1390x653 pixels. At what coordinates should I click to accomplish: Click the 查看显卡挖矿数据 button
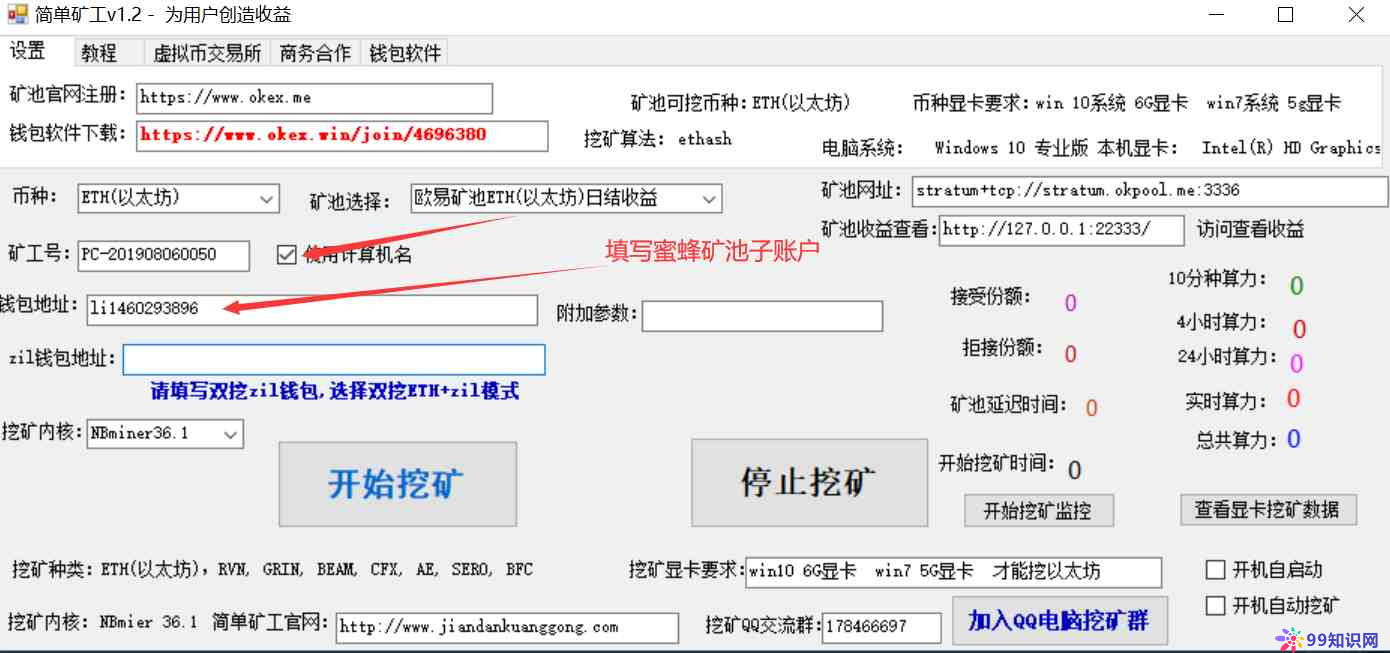pyautogui.click(x=1268, y=509)
